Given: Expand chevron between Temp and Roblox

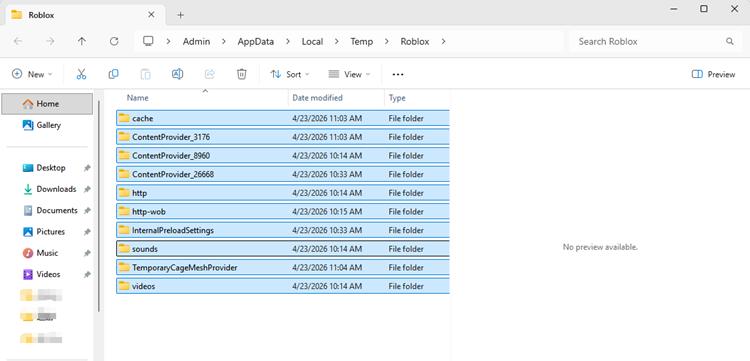Looking at the screenshot, I should tap(387, 42).
